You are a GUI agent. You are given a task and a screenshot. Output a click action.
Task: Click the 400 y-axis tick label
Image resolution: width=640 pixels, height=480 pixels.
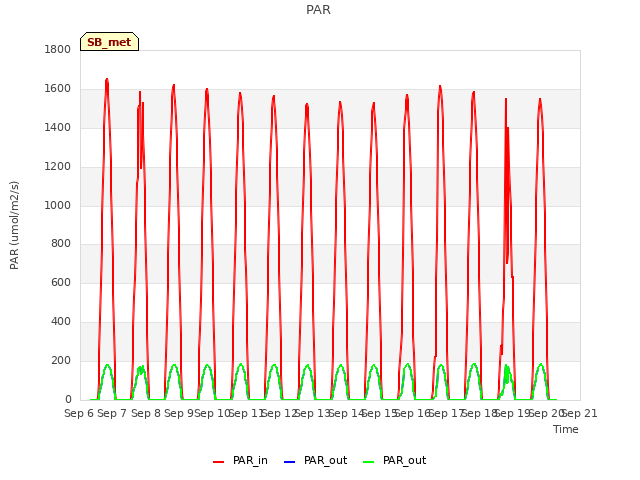click(x=61, y=322)
